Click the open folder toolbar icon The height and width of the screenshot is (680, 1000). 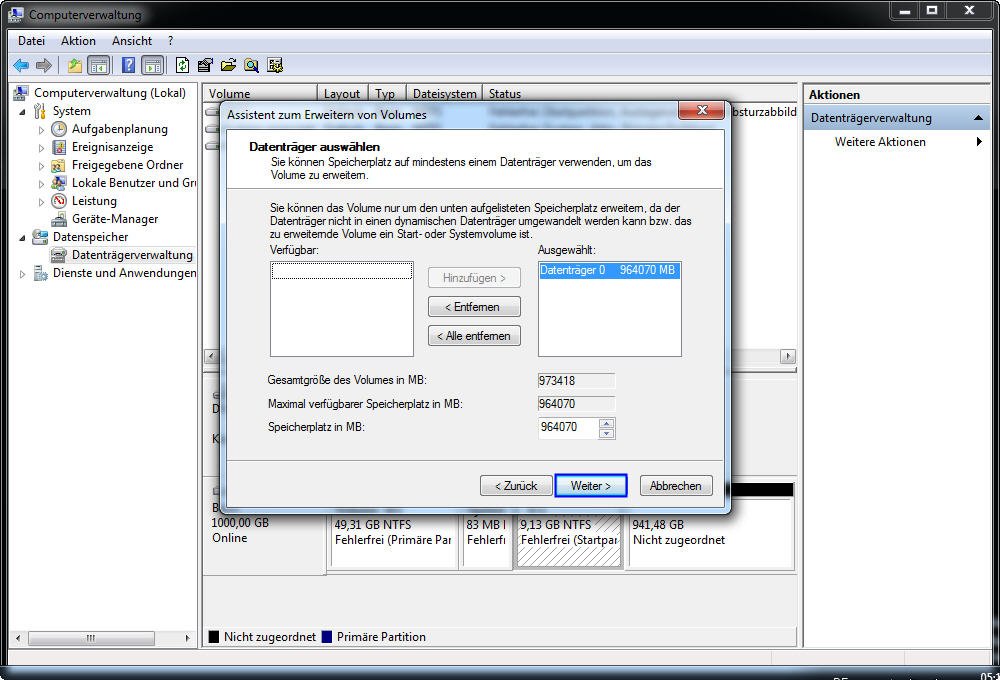click(228, 65)
